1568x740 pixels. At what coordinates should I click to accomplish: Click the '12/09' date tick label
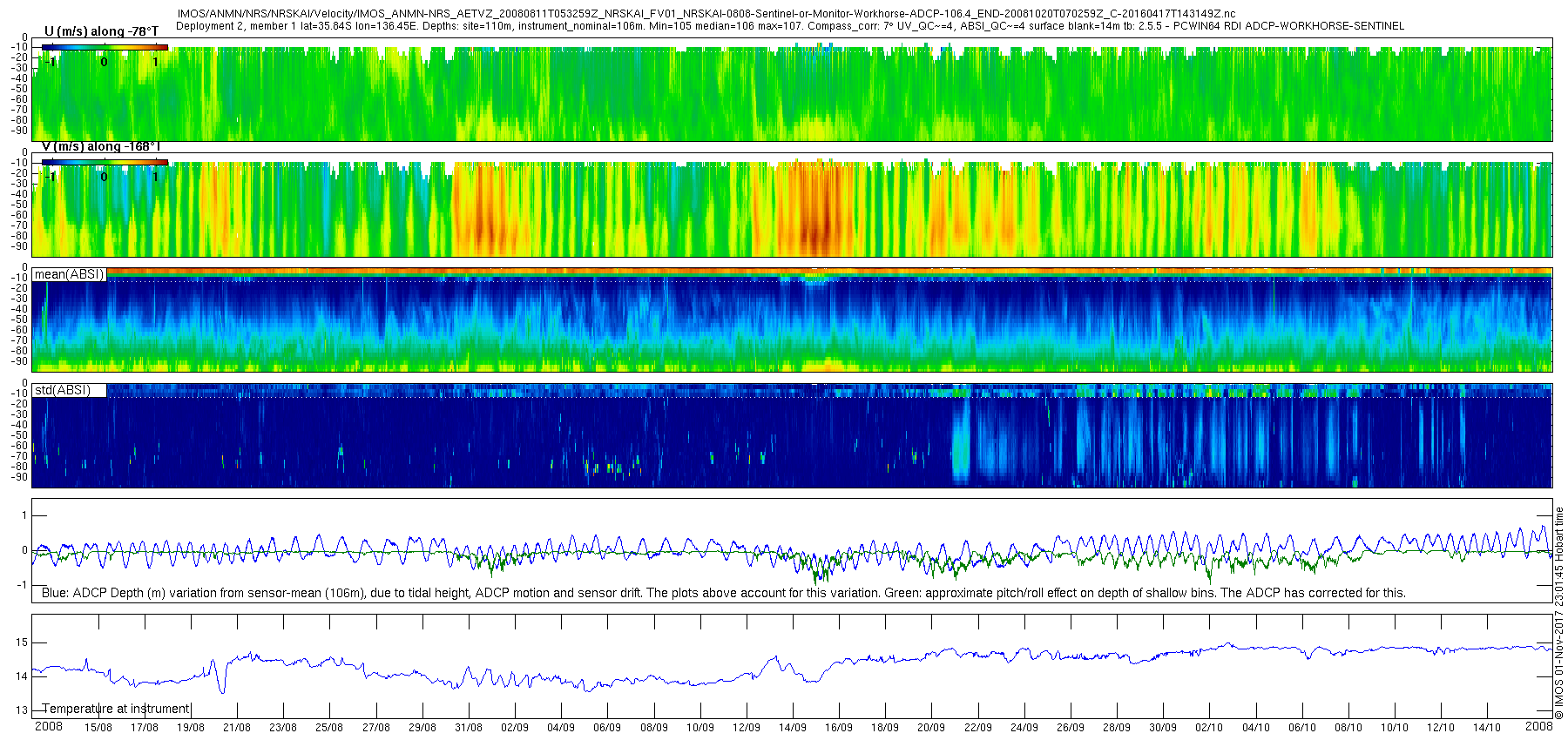pyautogui.click(x=747, y=728)
